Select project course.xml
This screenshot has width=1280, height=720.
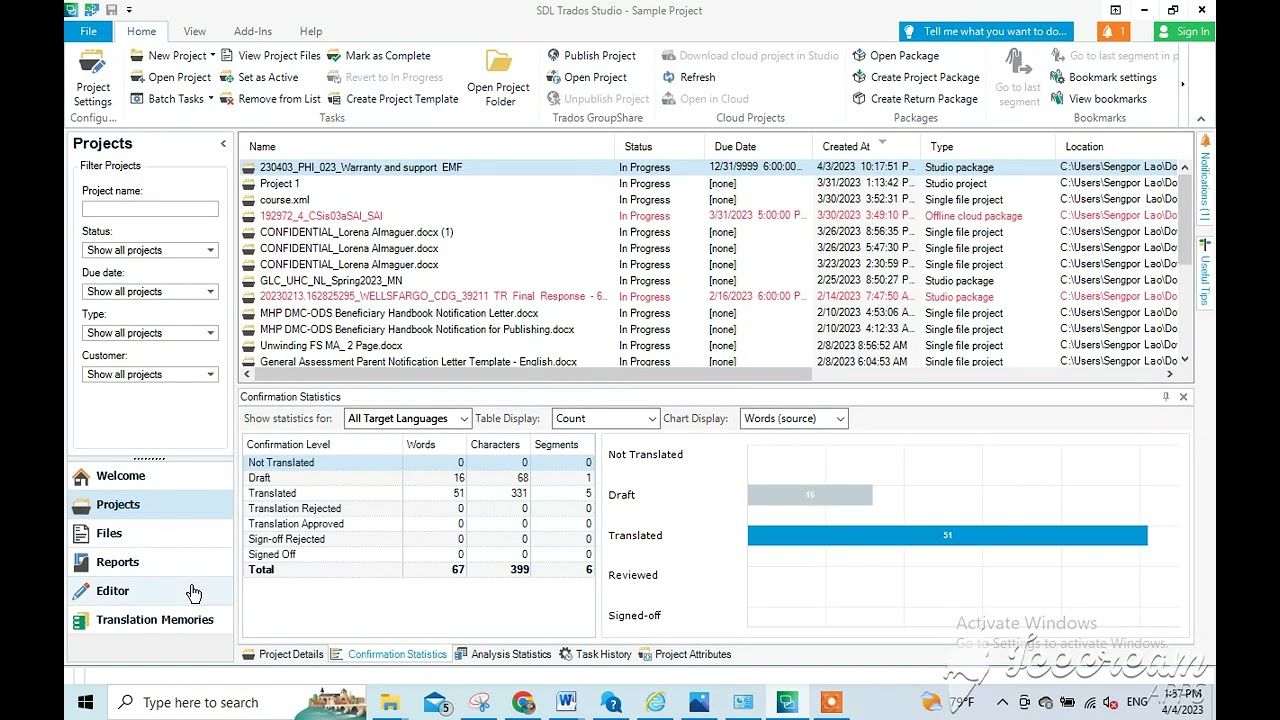coord(284,200)
